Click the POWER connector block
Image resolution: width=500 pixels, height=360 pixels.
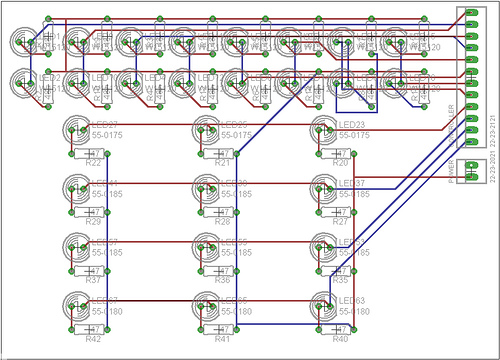click(471, 171)
